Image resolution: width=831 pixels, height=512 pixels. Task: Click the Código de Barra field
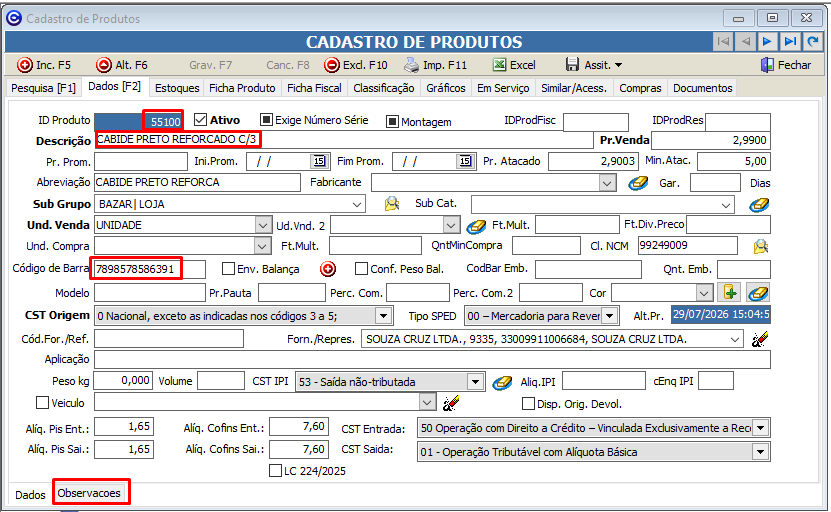(149, 269)
